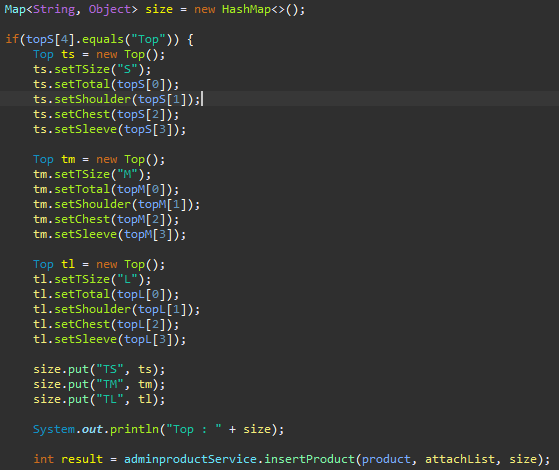Image resolution: width=559 pixels, height=470 pixels.
Task: Click the 'int result' declaration
Action: coord(68,459)
